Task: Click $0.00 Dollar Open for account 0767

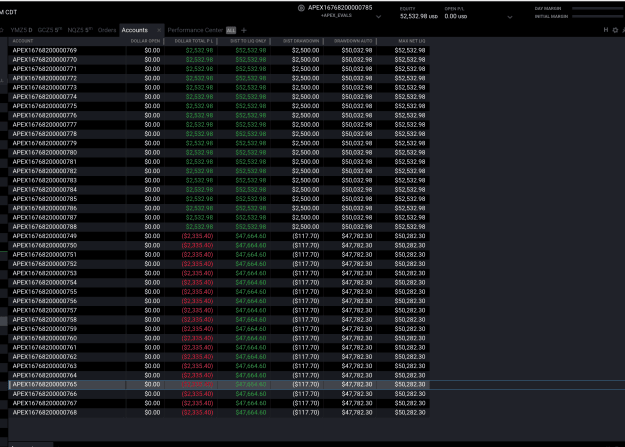Action: [152, 404]
